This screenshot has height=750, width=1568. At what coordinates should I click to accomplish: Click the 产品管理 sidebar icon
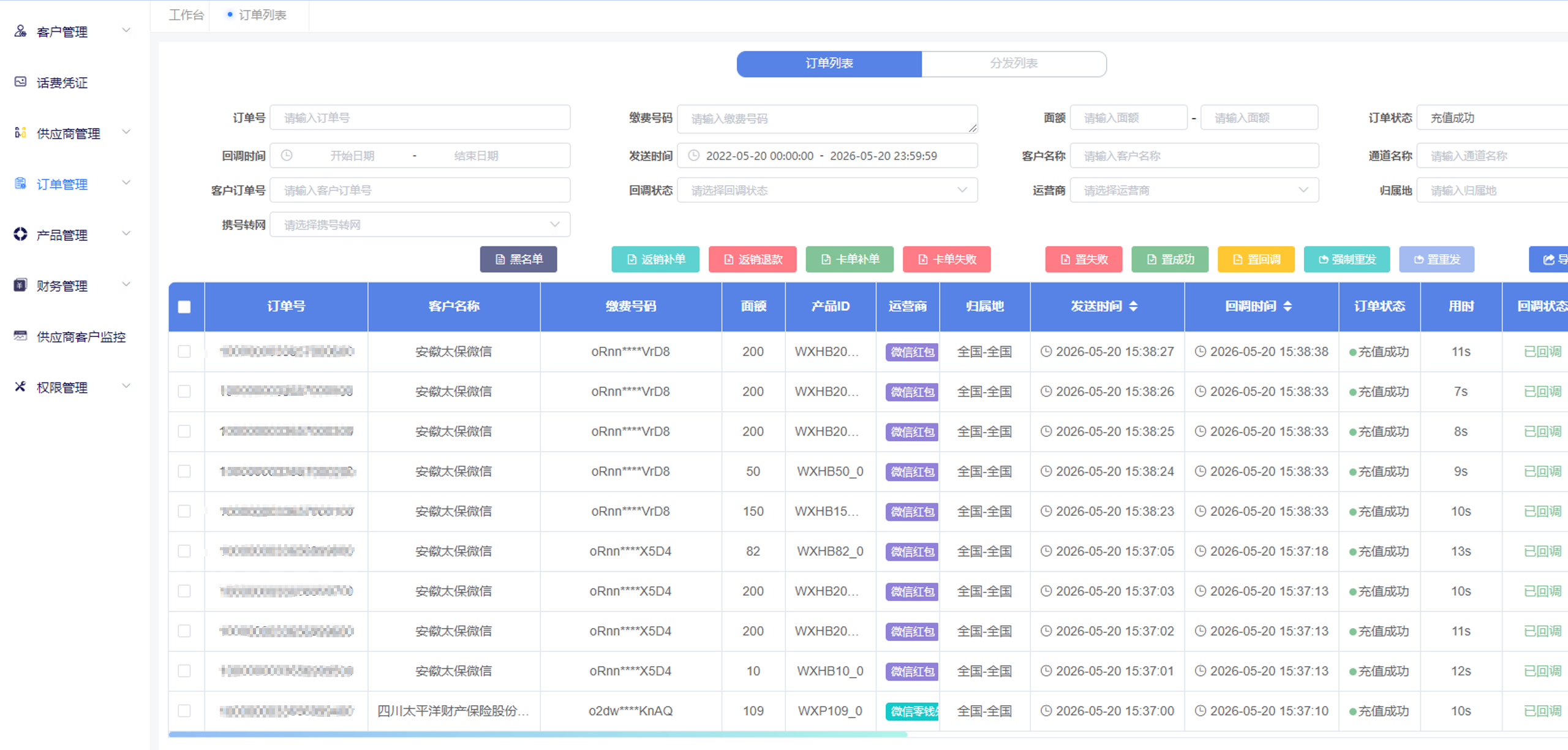tap(20, 235)
